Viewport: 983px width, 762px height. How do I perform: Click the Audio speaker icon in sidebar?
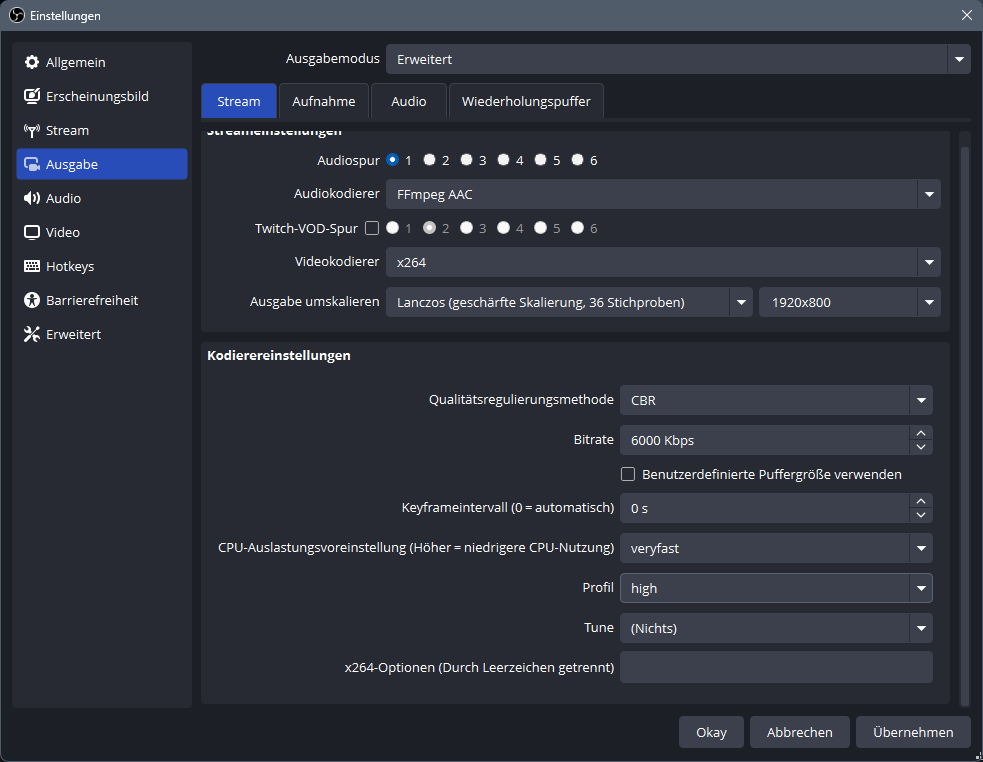[31, 198]
